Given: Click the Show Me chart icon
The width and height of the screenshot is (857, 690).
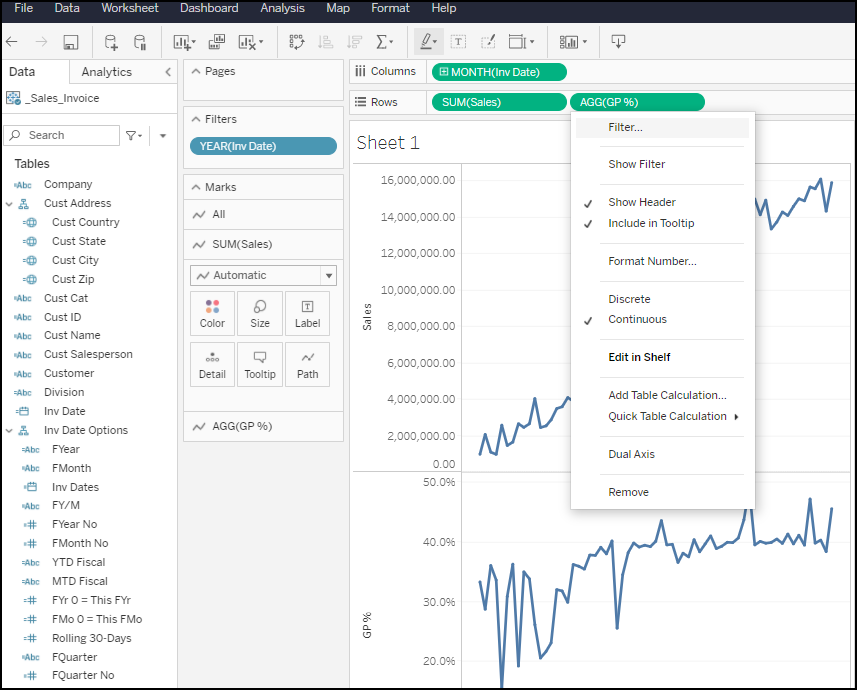Looking at the screenshot, I should pyautogui.click(x=569, y=42).
